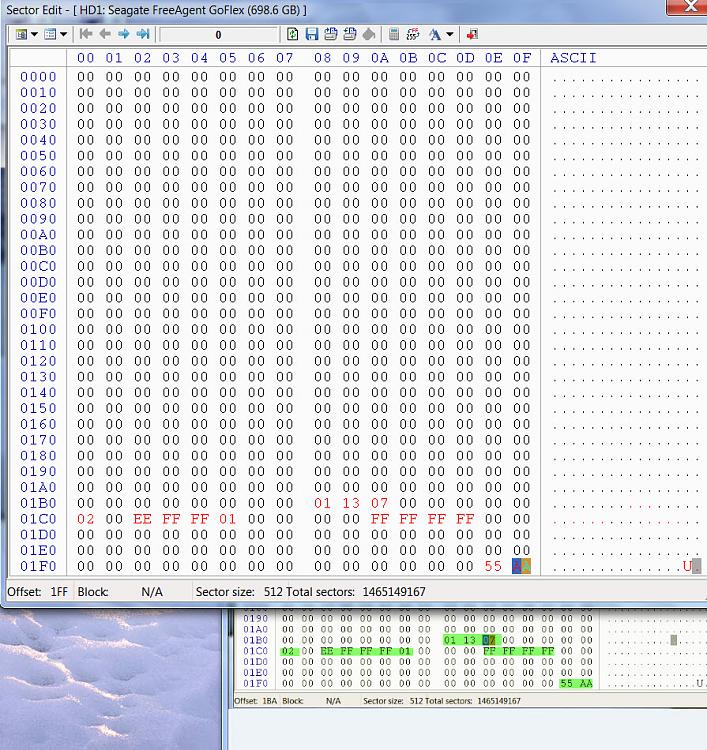Click the restore sector from file icon

point(350,34)
